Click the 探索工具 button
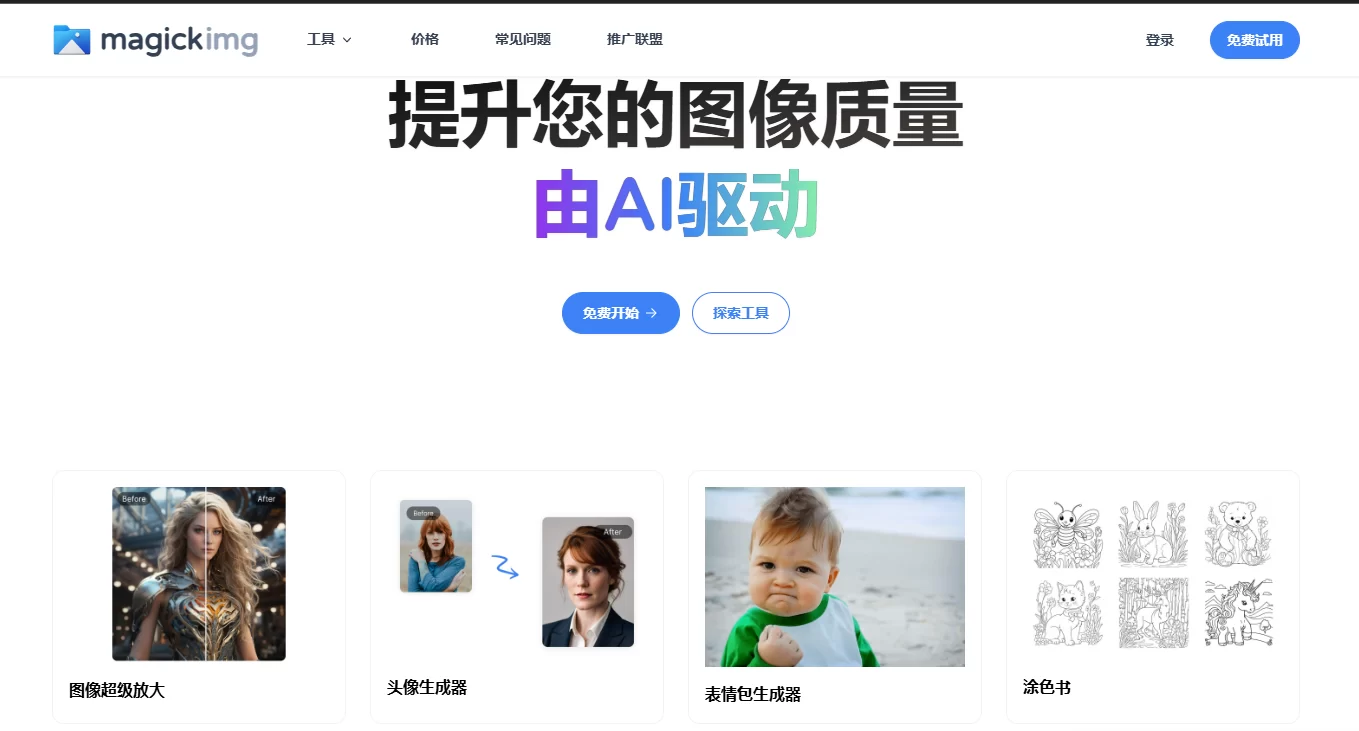Image resolution: width=1359 pixels, height=731 pixels. coord(741,313)
